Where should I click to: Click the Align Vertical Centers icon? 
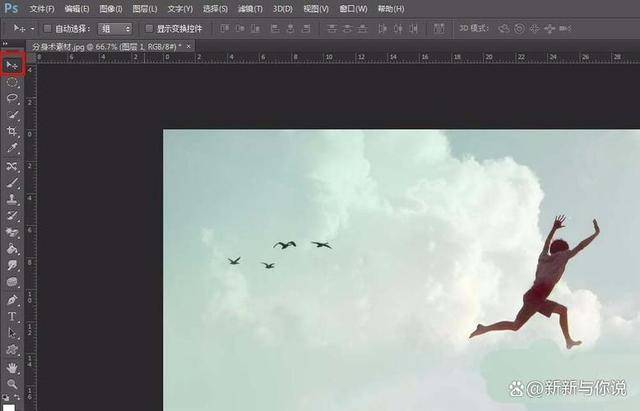click(240, 29)
